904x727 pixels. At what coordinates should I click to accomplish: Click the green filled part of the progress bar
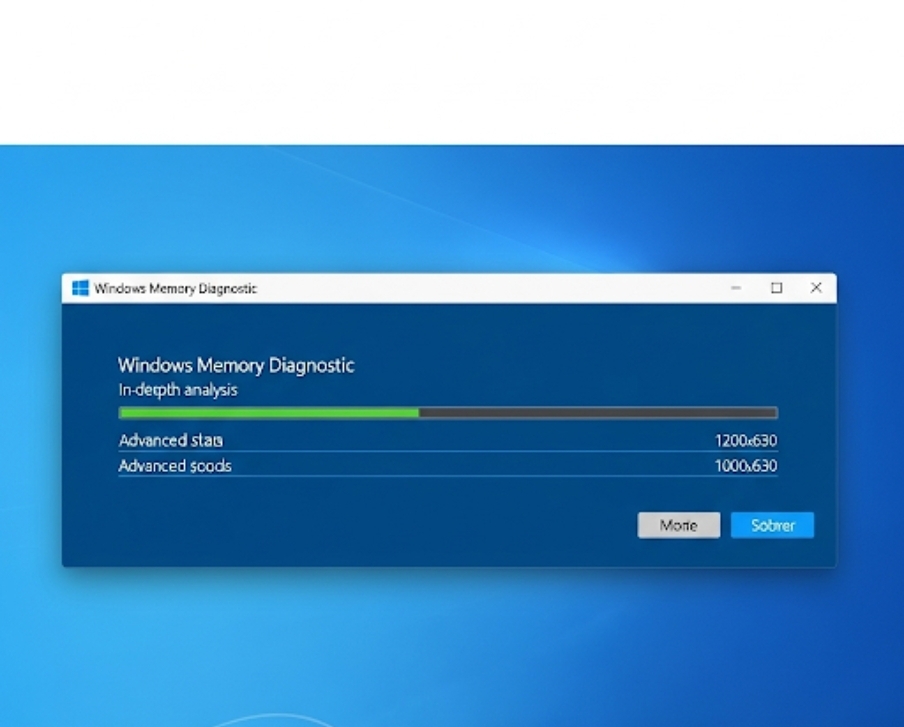268,412
